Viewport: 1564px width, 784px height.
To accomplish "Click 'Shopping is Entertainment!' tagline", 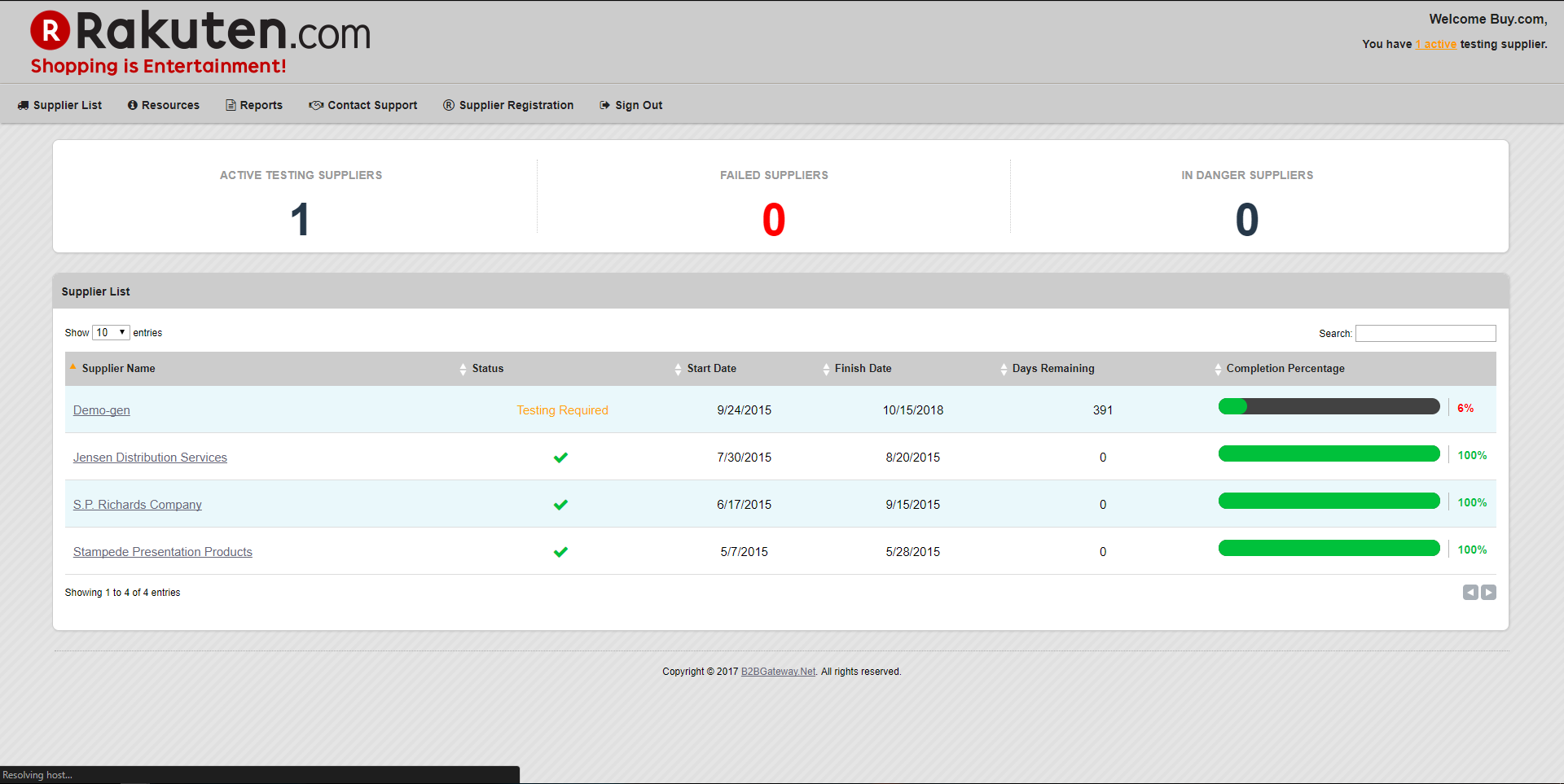I will pos(159,66).
